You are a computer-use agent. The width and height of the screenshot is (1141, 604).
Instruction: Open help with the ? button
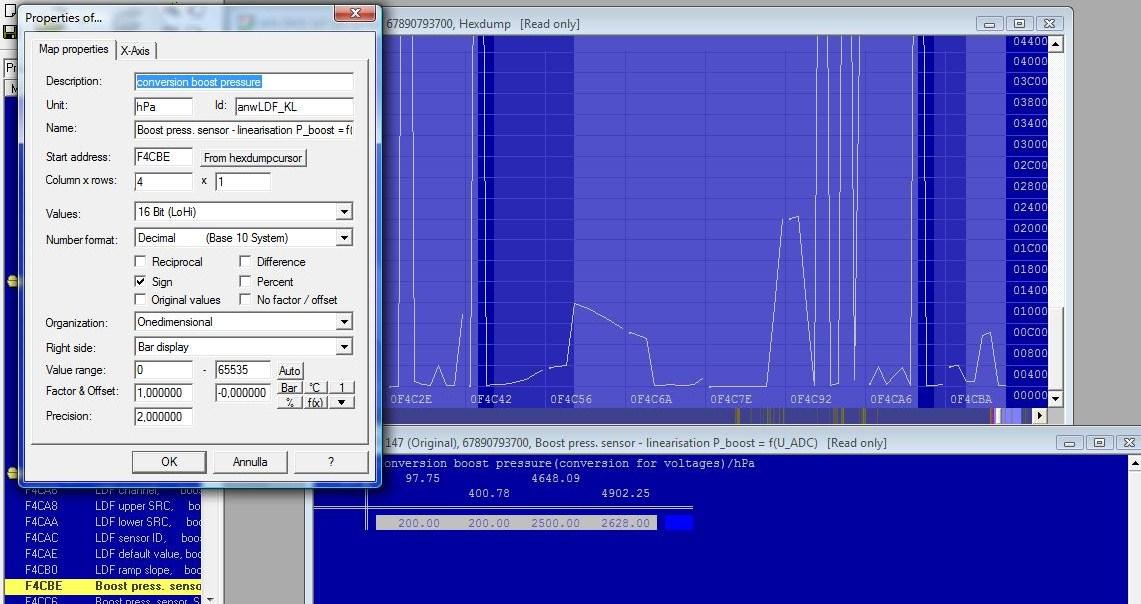[331, 462]
